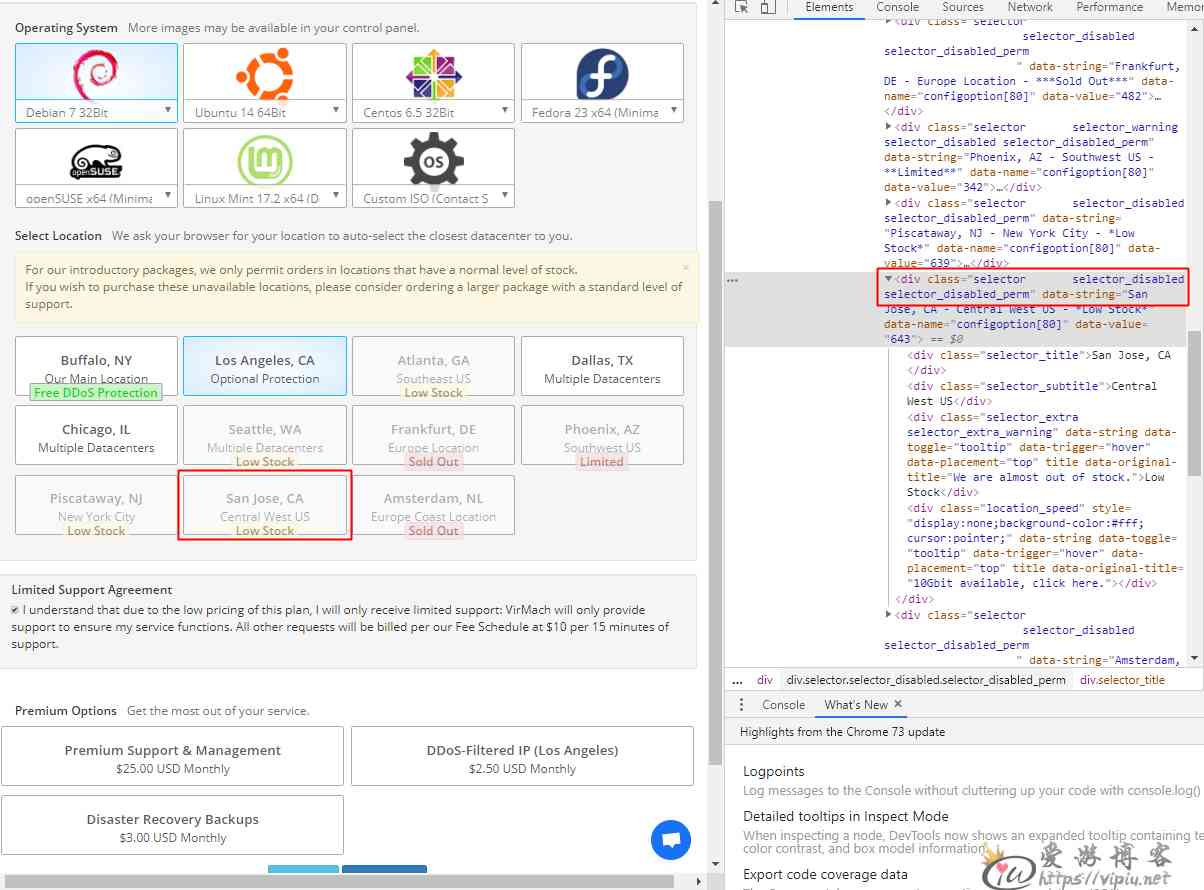This screenshot has width=1204, height=890.
Task: Toggle the DevTools device toolbar icon
Action: click(767, 7)
